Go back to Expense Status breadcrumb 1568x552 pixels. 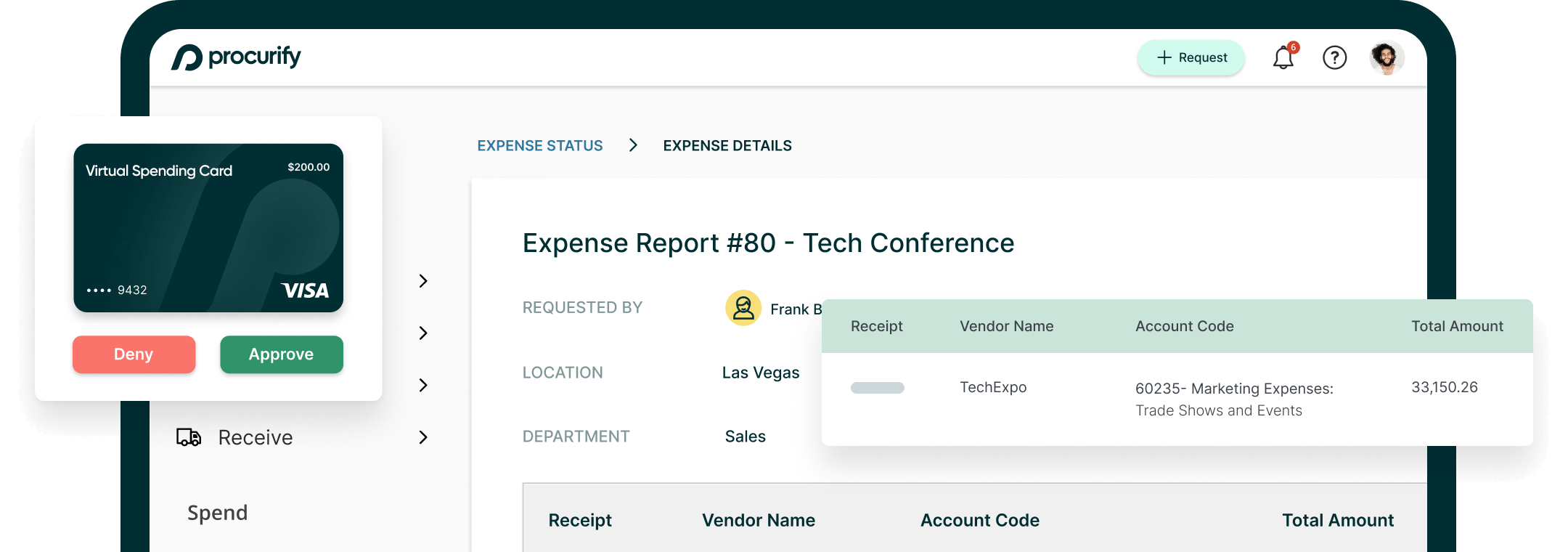click(540, 145)
